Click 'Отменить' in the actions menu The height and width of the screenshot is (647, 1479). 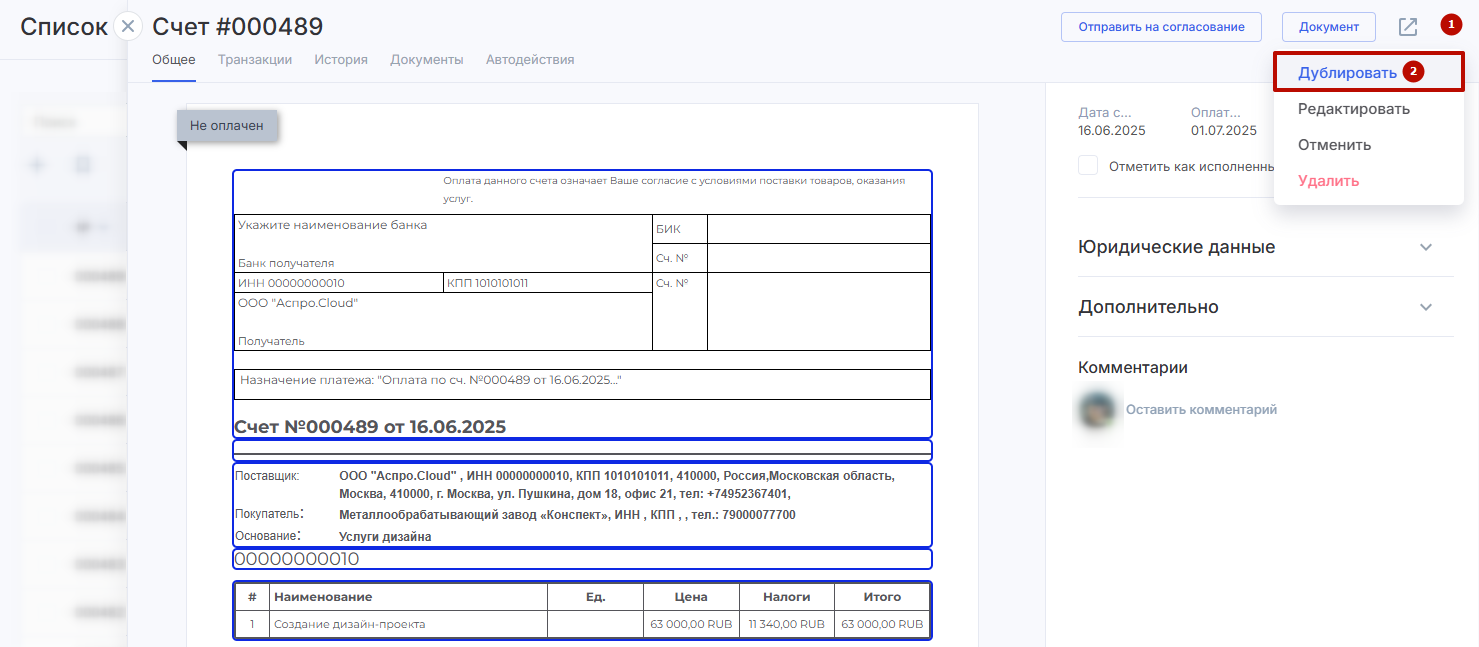(x=1334, y=145)
